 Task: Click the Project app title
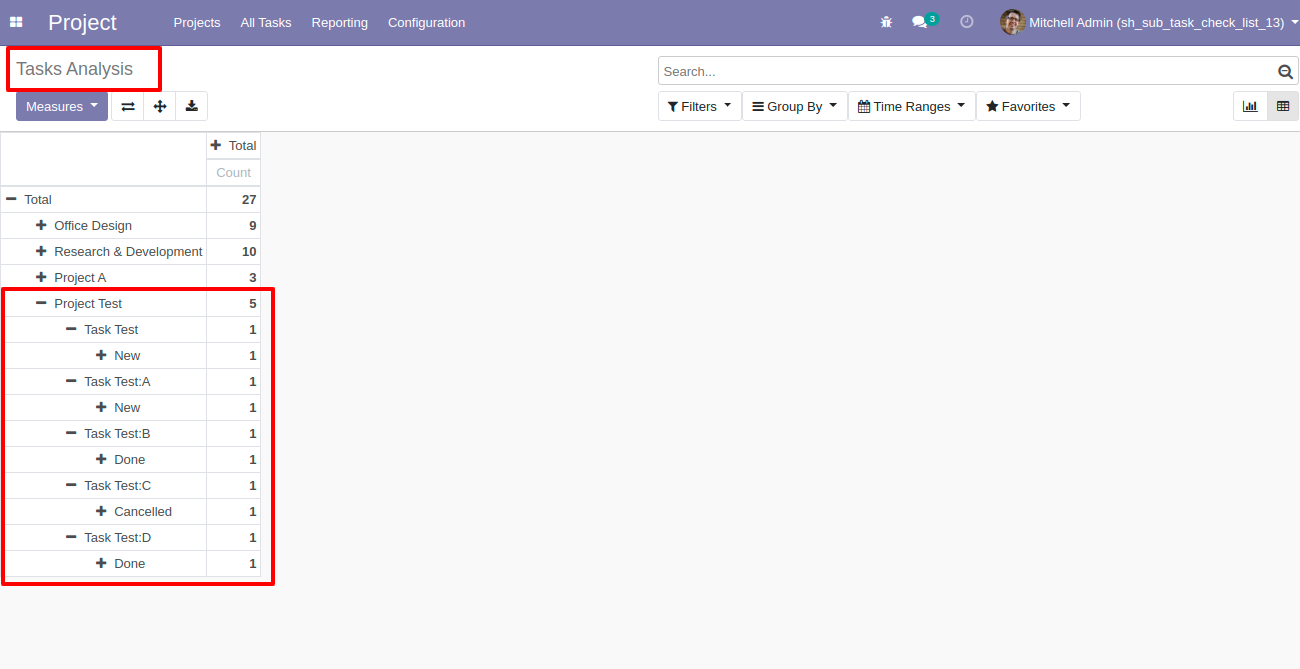82,22
